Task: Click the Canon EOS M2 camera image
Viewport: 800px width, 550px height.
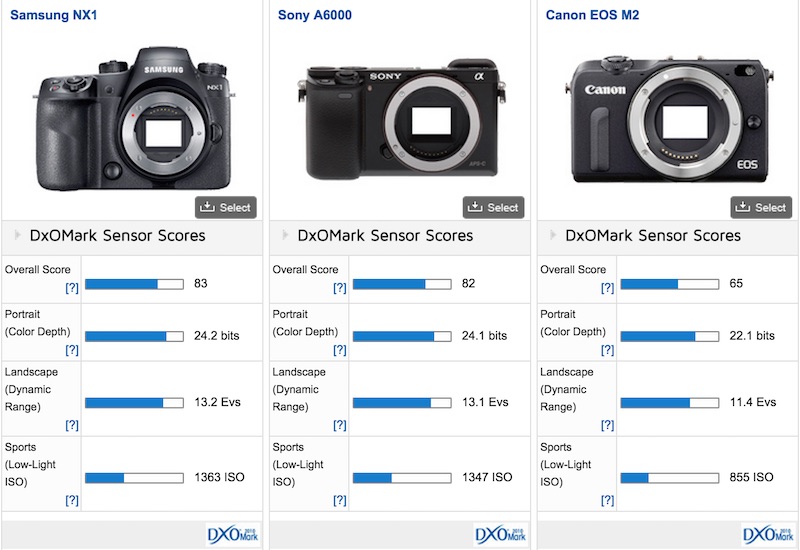Action: (670, 121)
